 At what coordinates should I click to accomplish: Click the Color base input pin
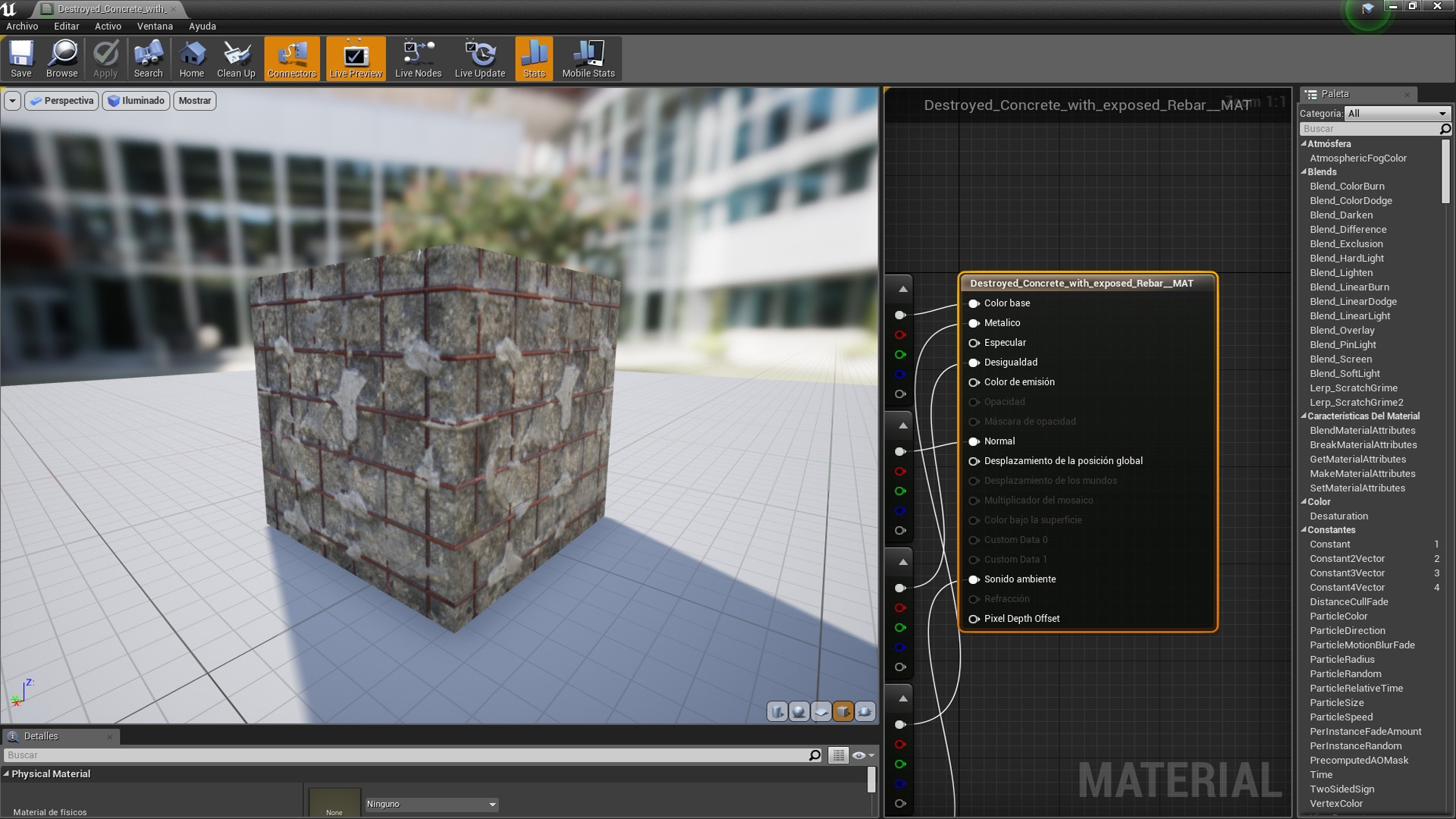coord(974,303)
